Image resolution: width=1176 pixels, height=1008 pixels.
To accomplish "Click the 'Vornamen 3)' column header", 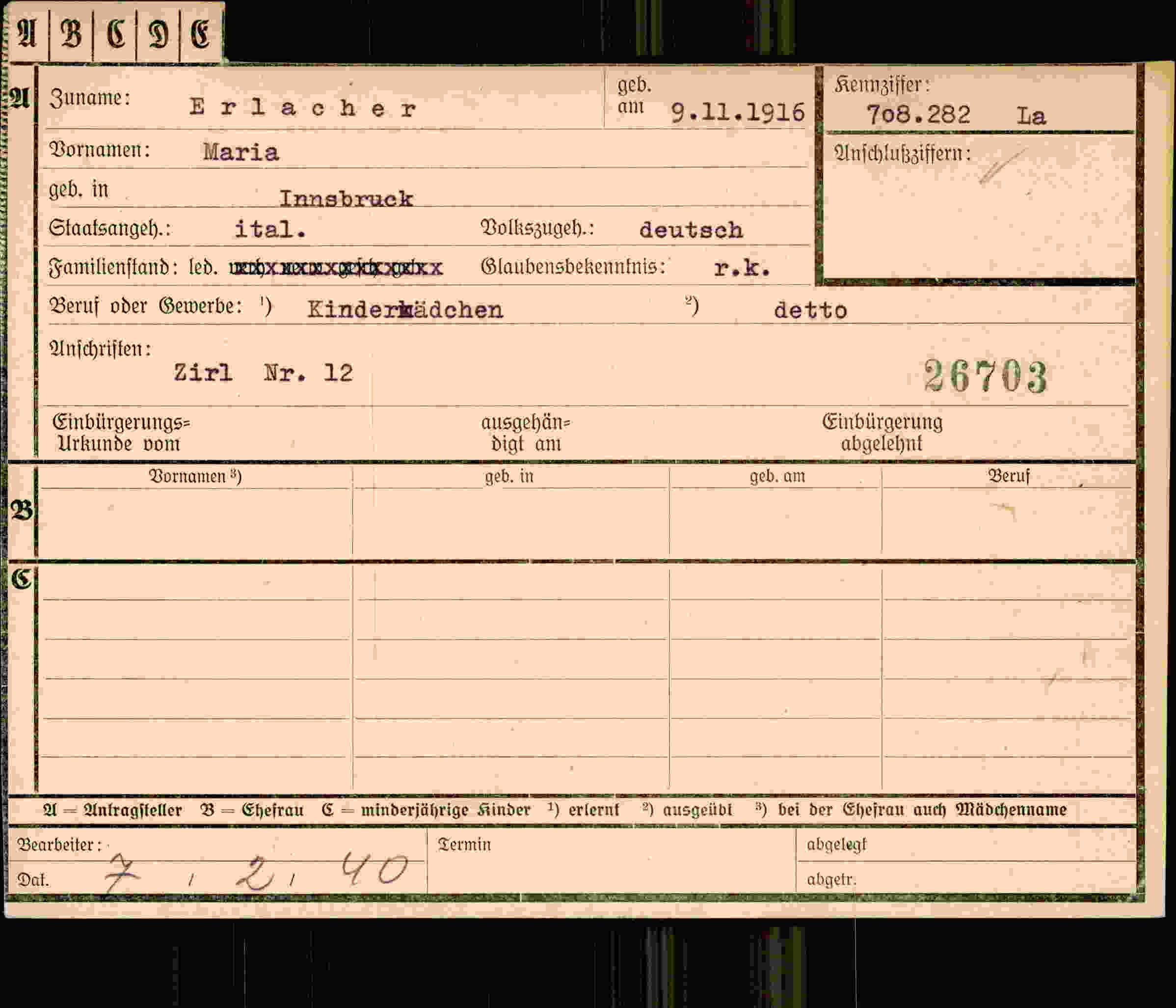I will coord(195,476).
